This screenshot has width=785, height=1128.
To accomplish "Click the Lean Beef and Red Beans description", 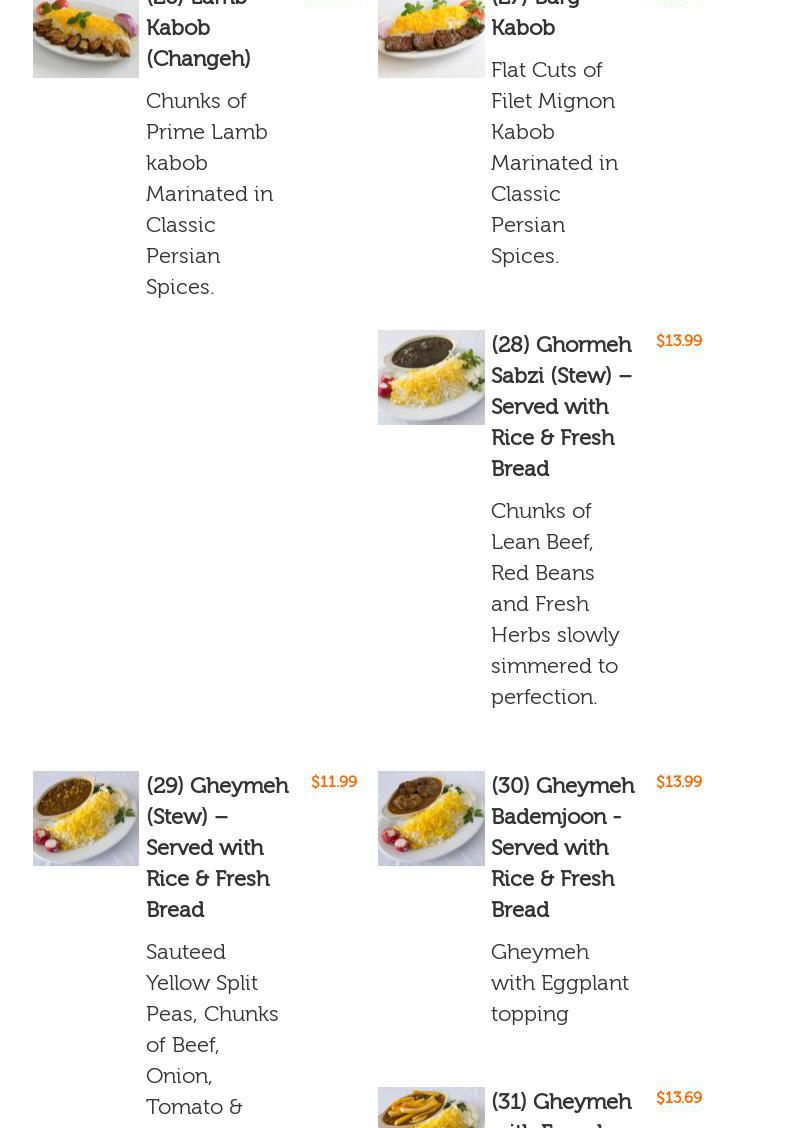I will [555, 603].
